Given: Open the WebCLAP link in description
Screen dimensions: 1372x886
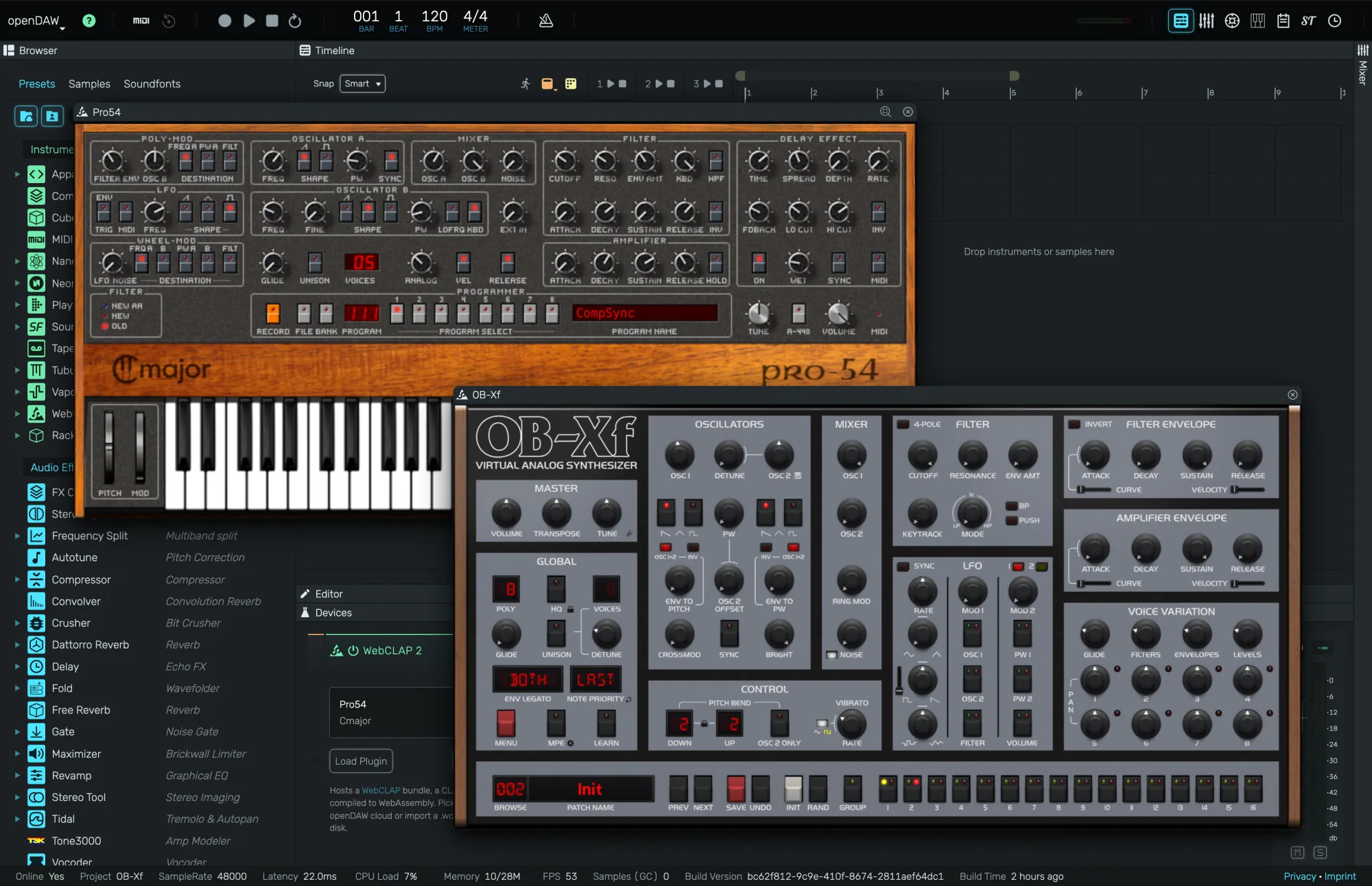Looking at the screenshot, I should pos(381,791).
